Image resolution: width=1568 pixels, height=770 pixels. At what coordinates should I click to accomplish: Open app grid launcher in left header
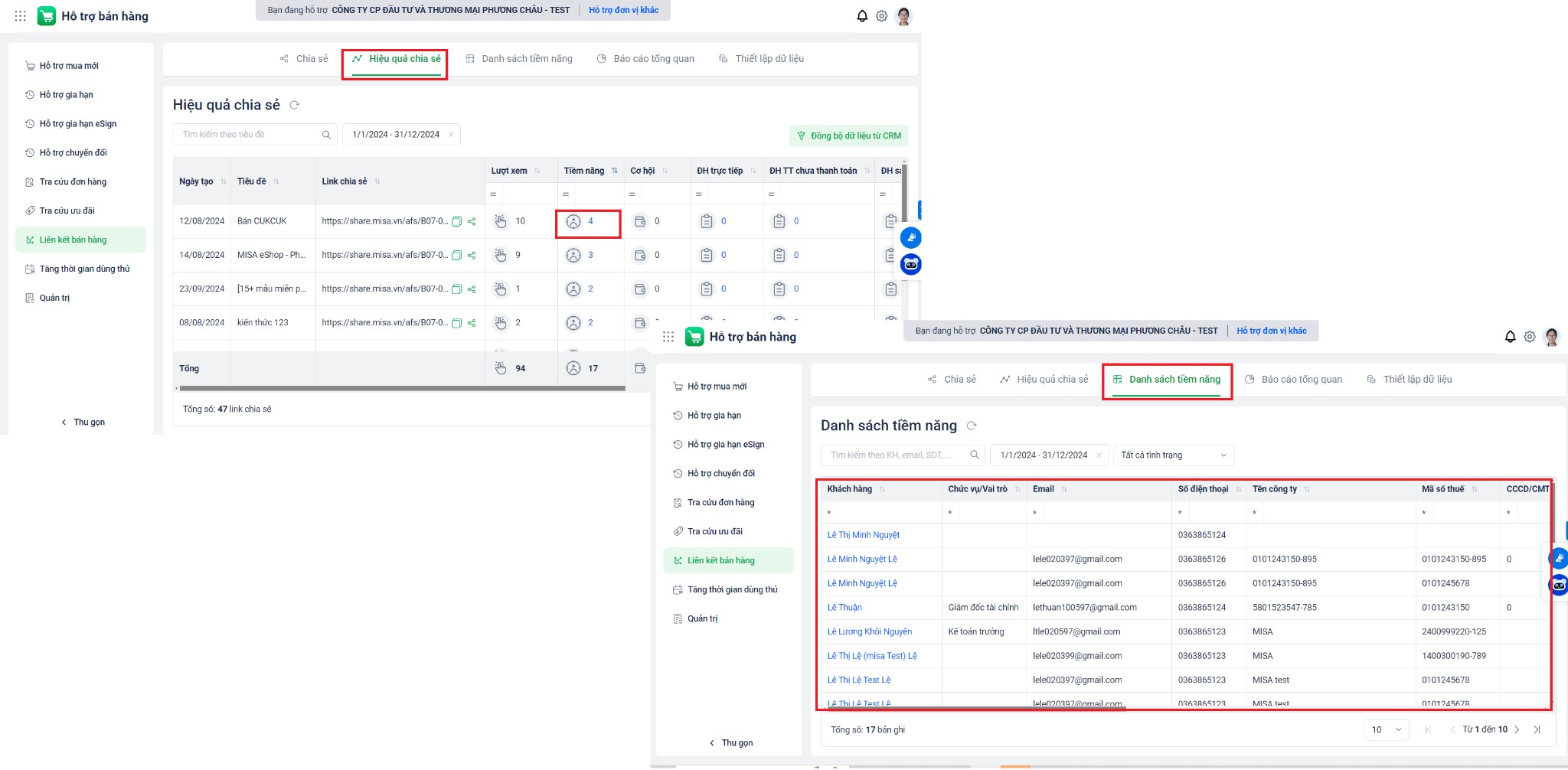21,16
